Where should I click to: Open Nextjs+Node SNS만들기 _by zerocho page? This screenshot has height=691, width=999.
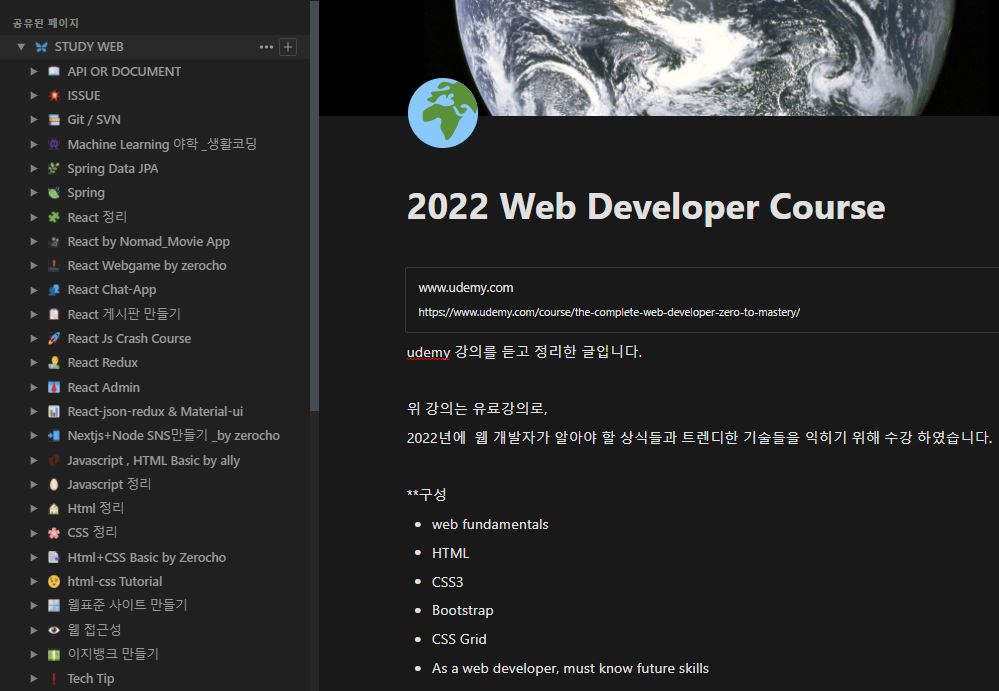pyautogui.click(x=173, y=436)
